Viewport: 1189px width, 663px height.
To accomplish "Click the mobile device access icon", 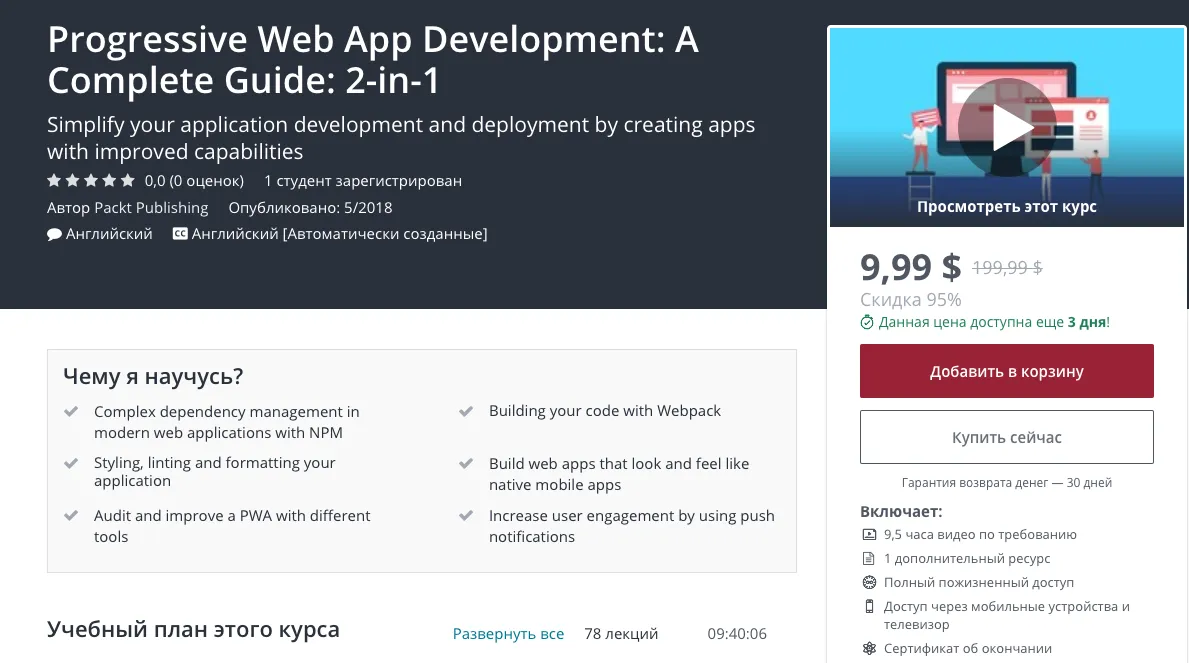I will 868,606.
